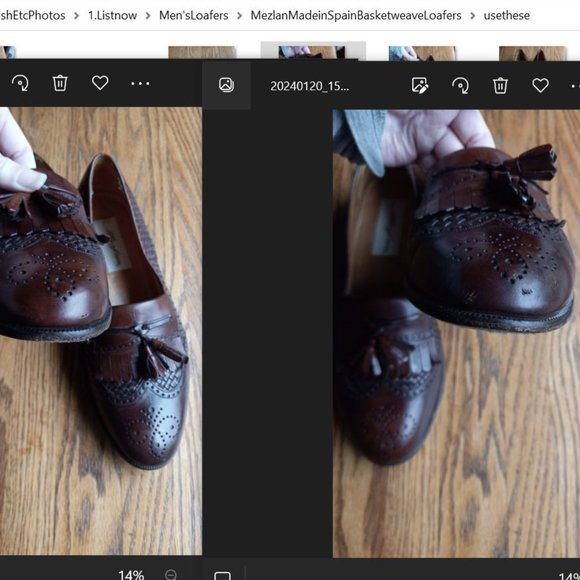The width and height of the screenshot is (580, 580).
Task: Add right window photo to favorites
Action: point(540,85)
